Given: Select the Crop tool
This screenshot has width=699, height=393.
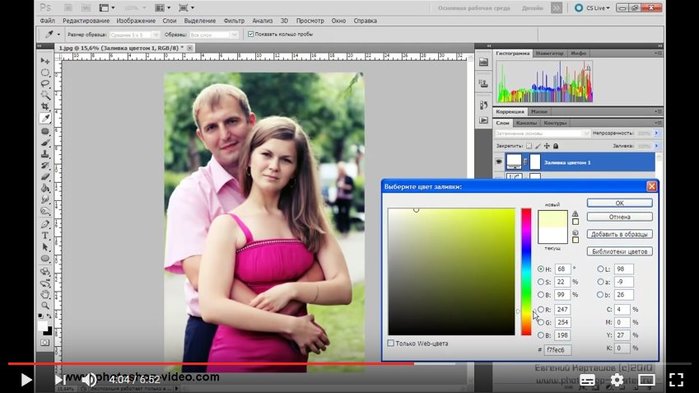Looking at the screenshot, I should [x=45, y=106].
